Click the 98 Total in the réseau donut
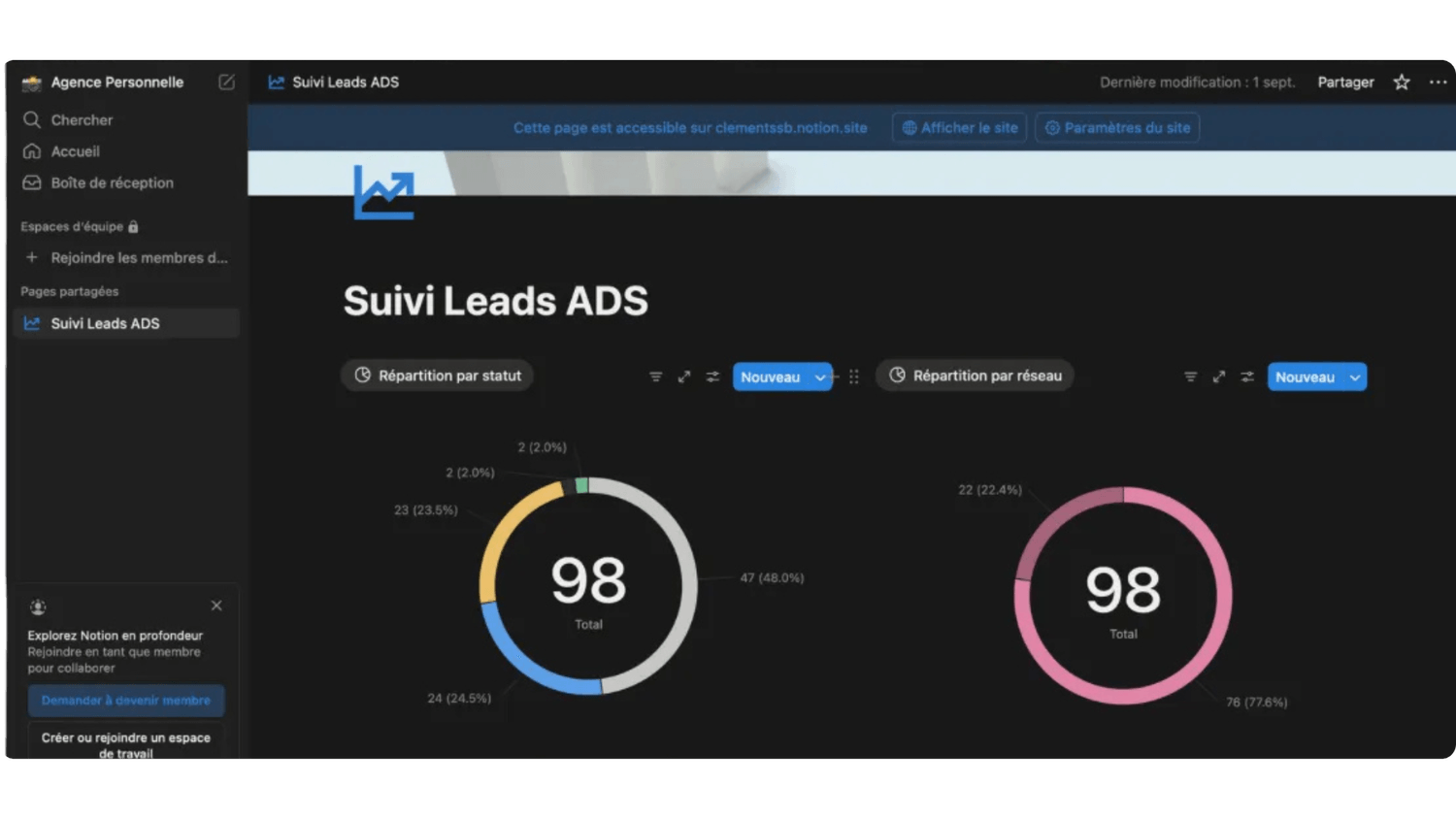The image size is (1456, 819). click(x=1123, y=600)
